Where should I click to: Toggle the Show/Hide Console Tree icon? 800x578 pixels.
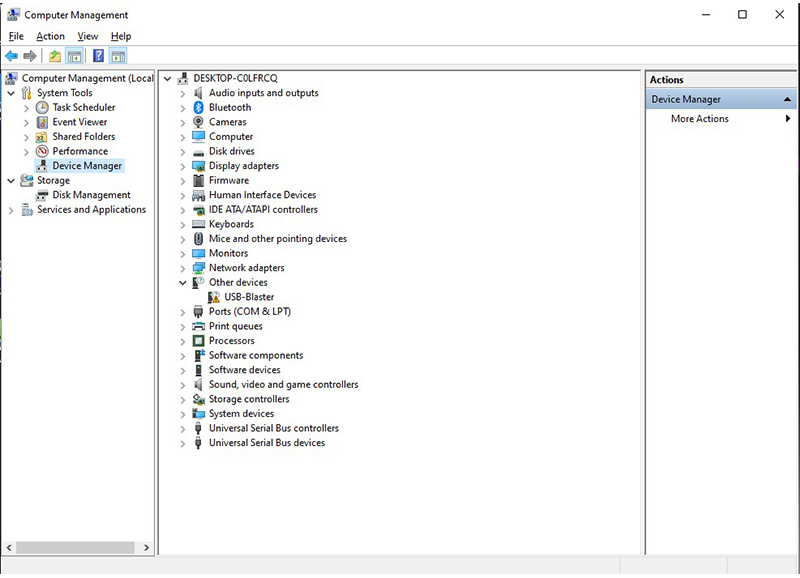coord(74,56)
